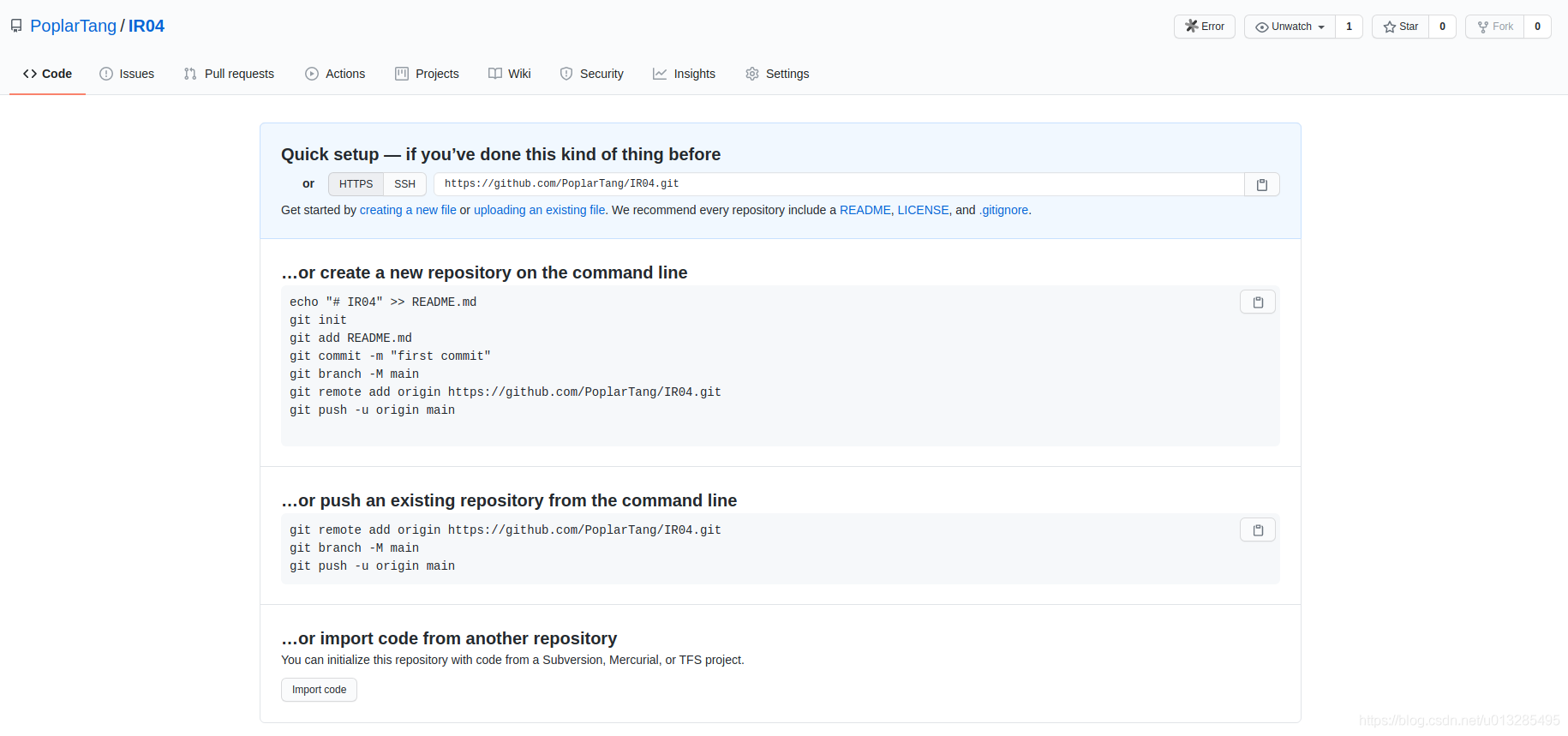Screen dimensions: 1568x736
Task: View the forks count next to Fork
Action: click(1537, 27)
